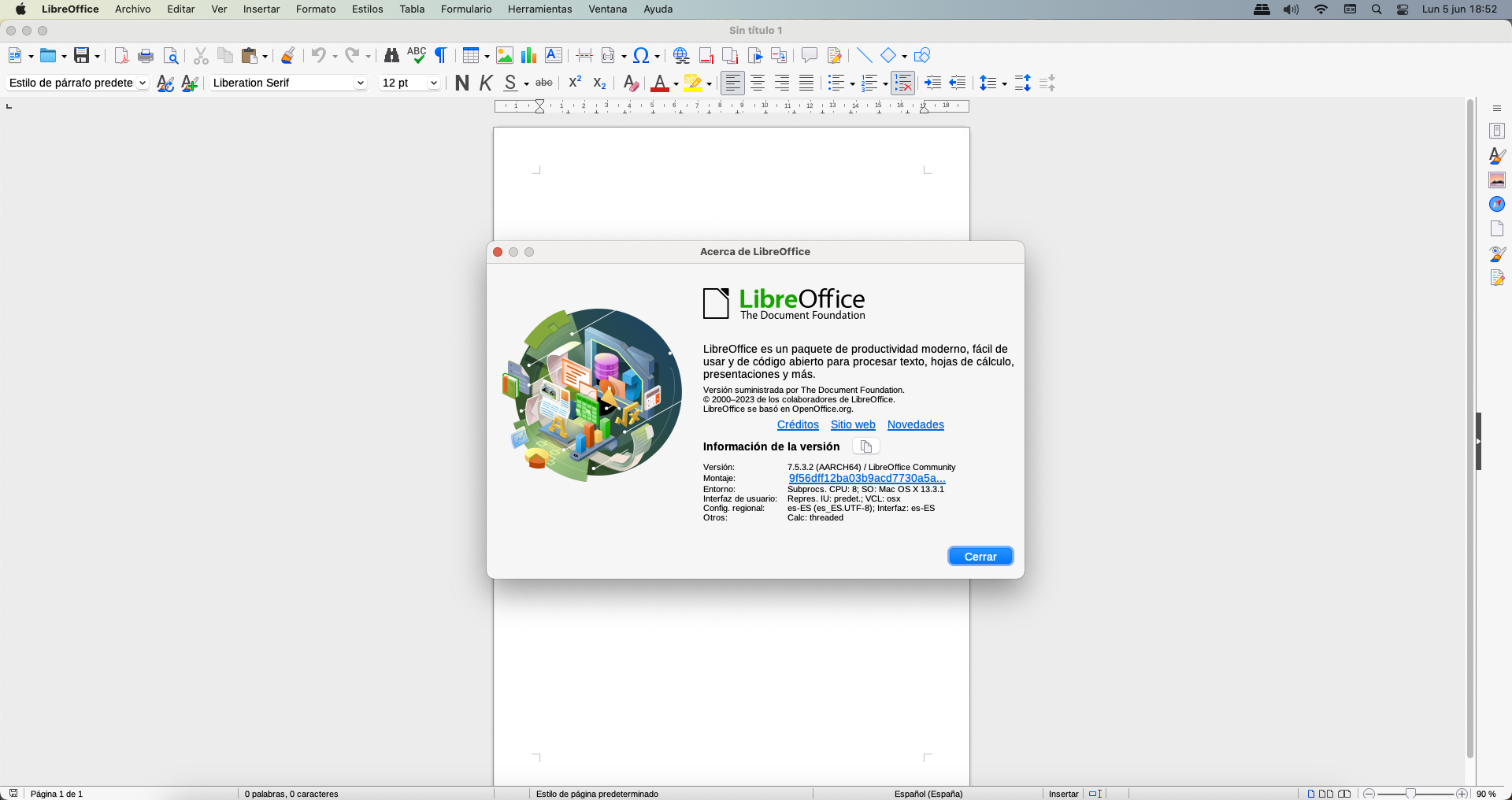Insert text box icon
The height and width of the screenshot is (800, 1512).
pyautogui.click(x=554, y=55)
